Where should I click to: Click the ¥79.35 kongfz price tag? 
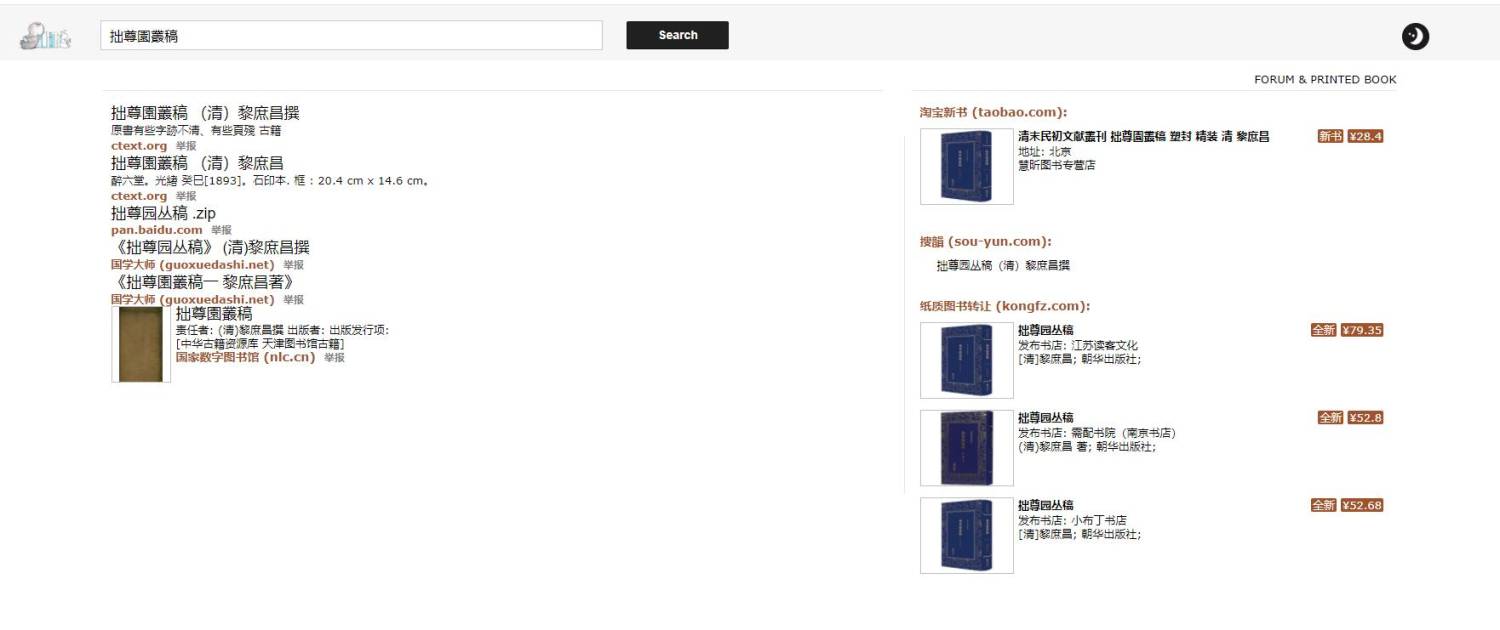[1361, 330]
